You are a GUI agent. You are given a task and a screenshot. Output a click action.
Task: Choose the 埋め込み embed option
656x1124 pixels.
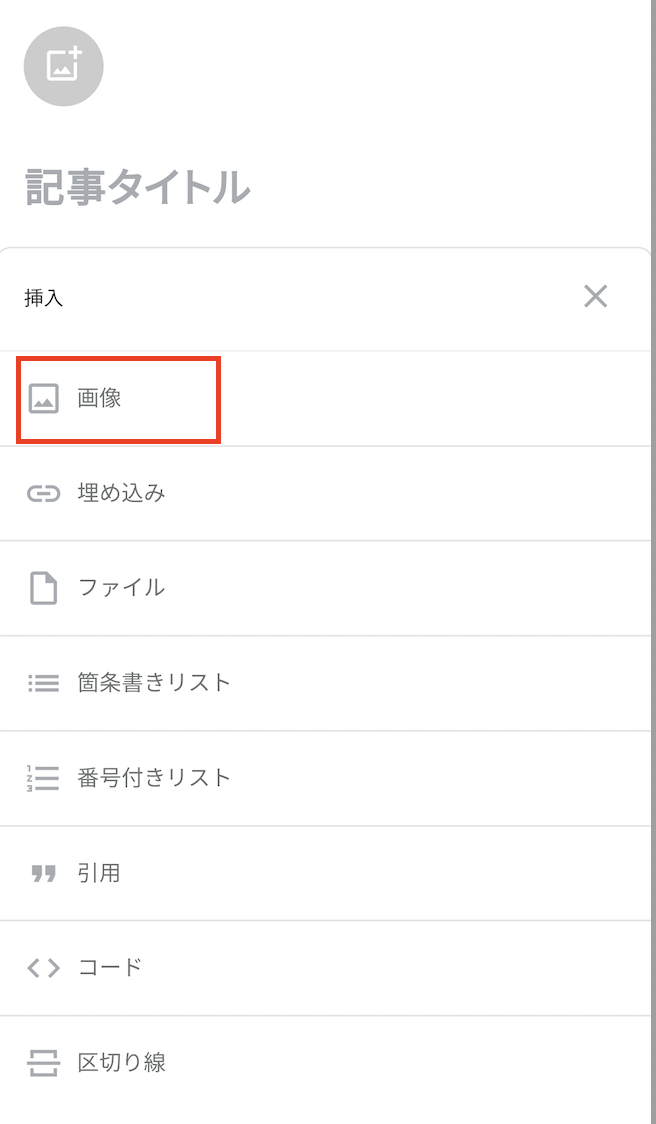click(121, 493)
